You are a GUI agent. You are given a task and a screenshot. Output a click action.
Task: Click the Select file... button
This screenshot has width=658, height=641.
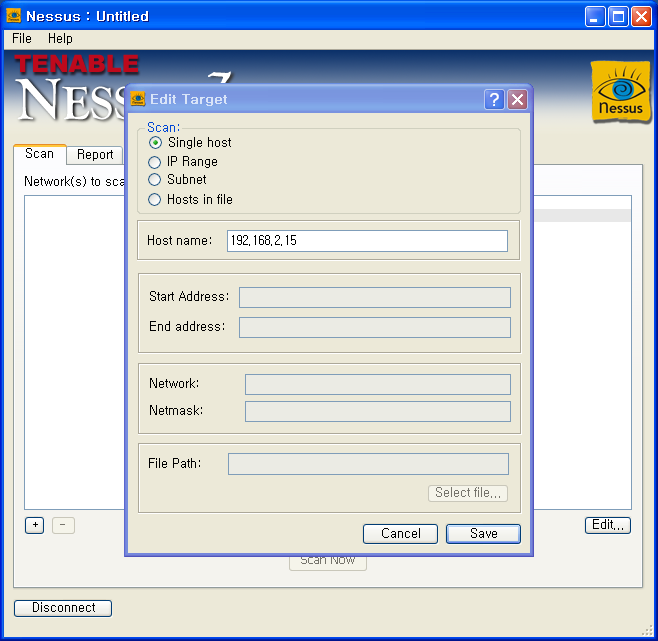pyautogui.click(x=468, y=493)
